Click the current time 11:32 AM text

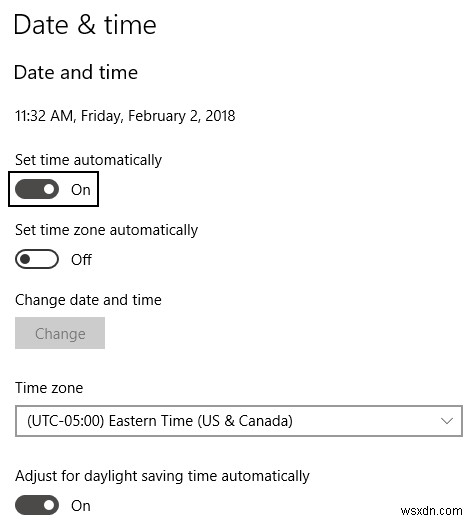44,116
